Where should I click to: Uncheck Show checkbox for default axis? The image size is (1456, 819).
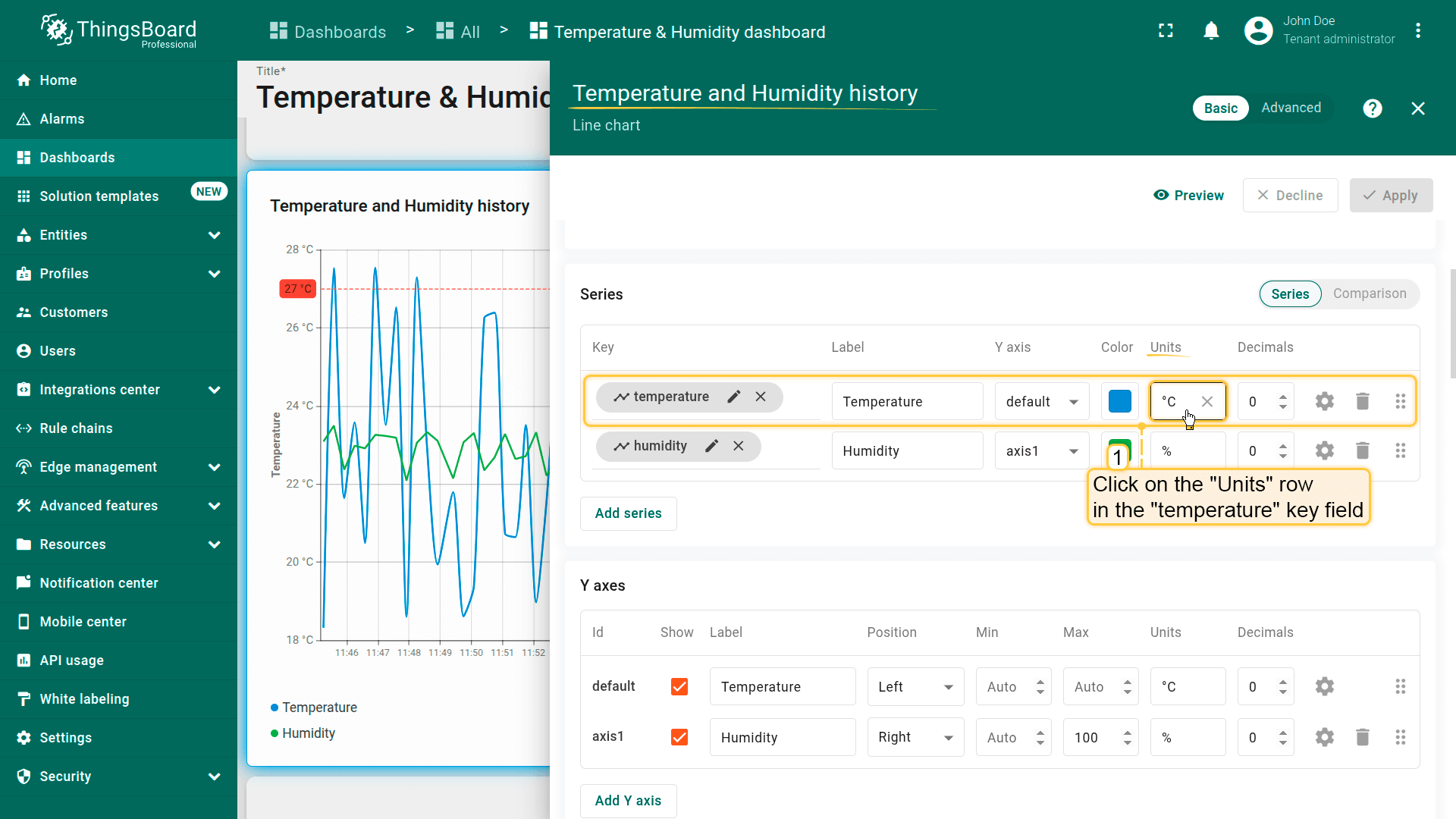coord(679,686)
